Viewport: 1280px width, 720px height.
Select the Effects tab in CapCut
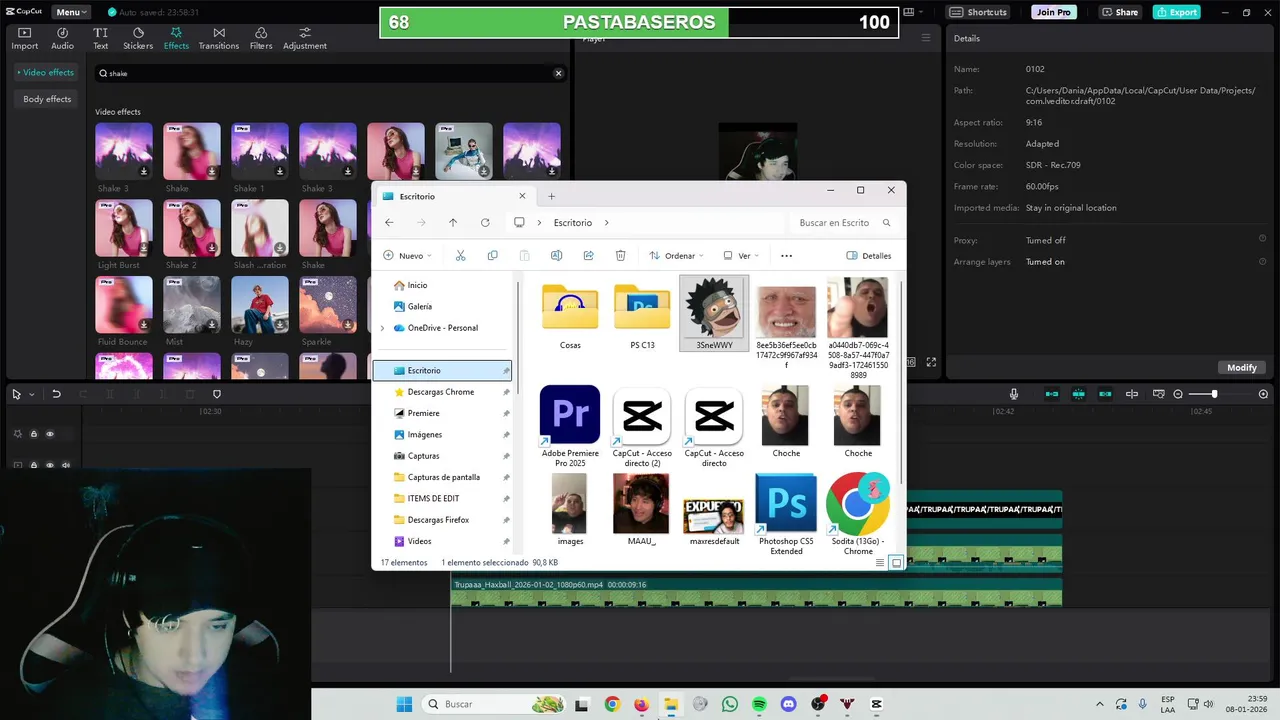click(176, 39)
